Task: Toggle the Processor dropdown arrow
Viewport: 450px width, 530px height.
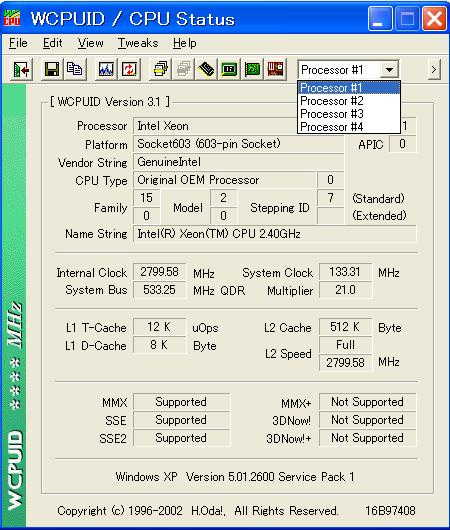Action: (x=389, y=70)
